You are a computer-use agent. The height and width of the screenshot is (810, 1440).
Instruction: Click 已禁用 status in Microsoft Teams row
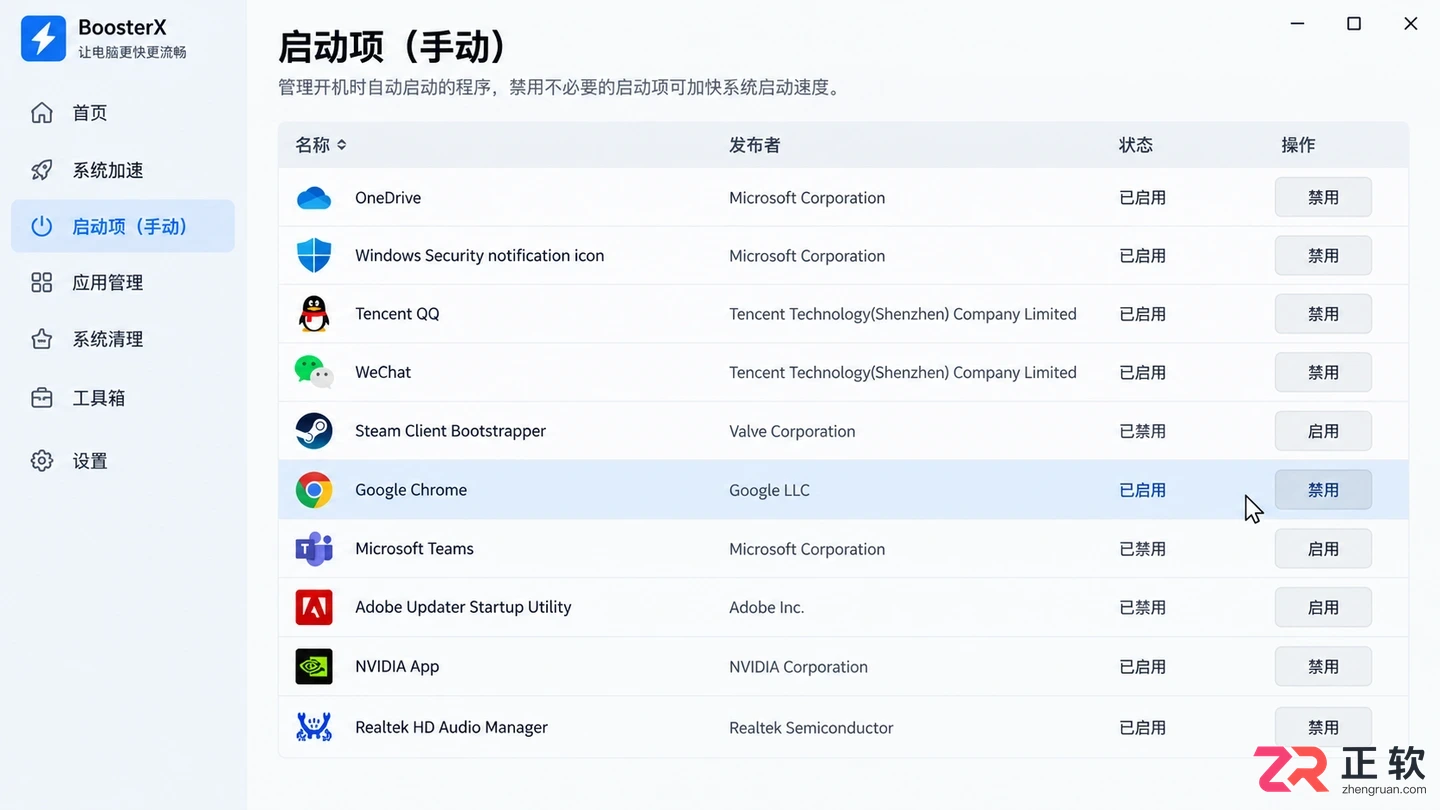coord(1142,549)
